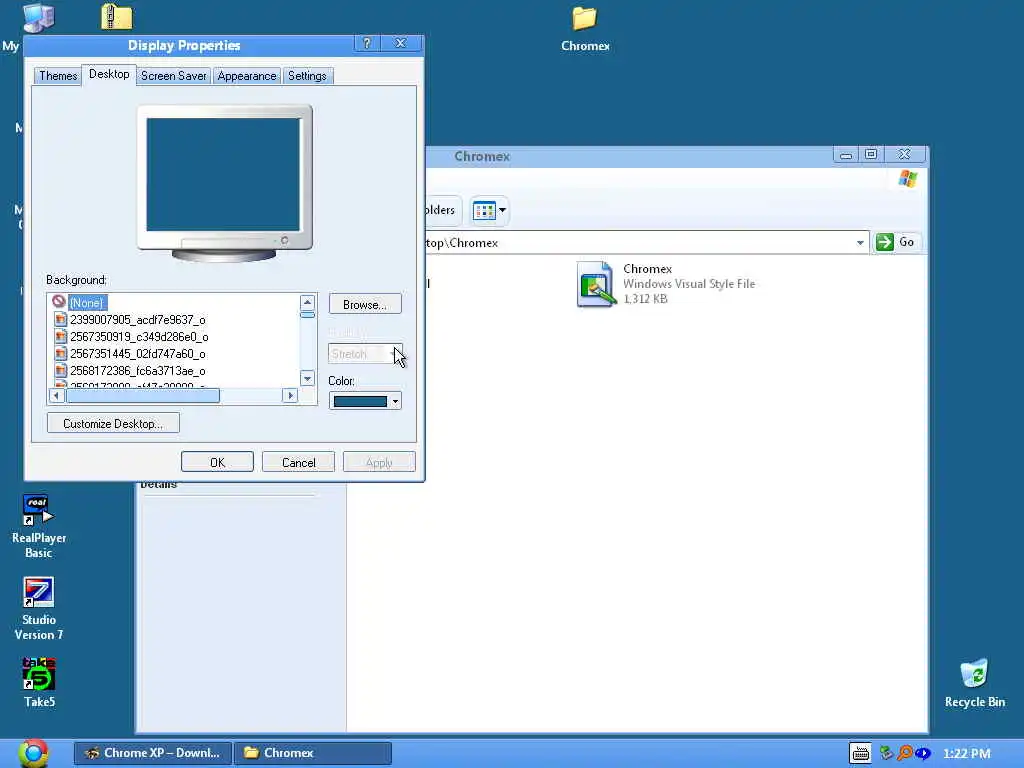Maximize the Chromex window
This screenshot has height=768, width=1024.
point(871,155)
